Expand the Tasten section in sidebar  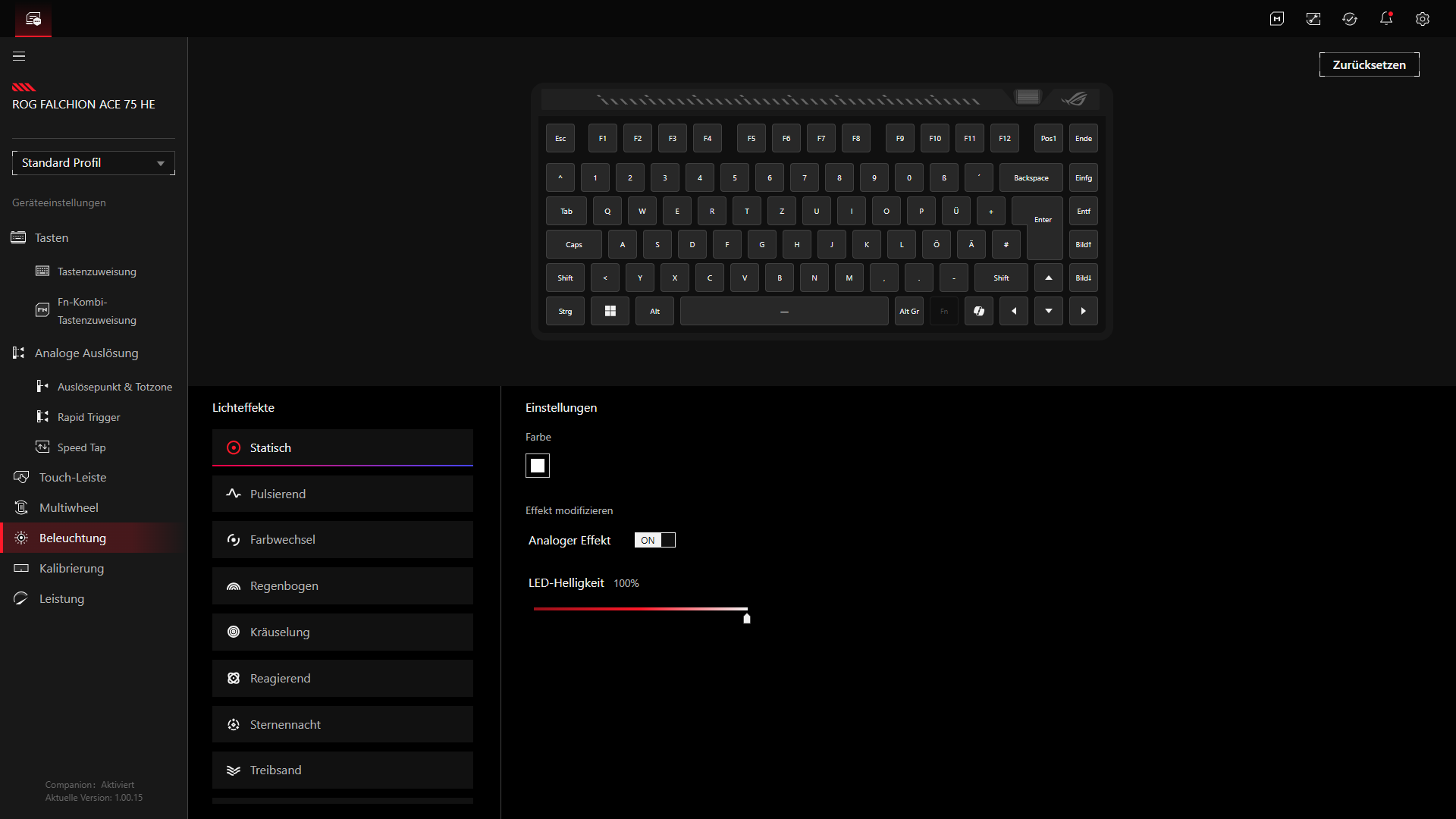click(52, 237)
